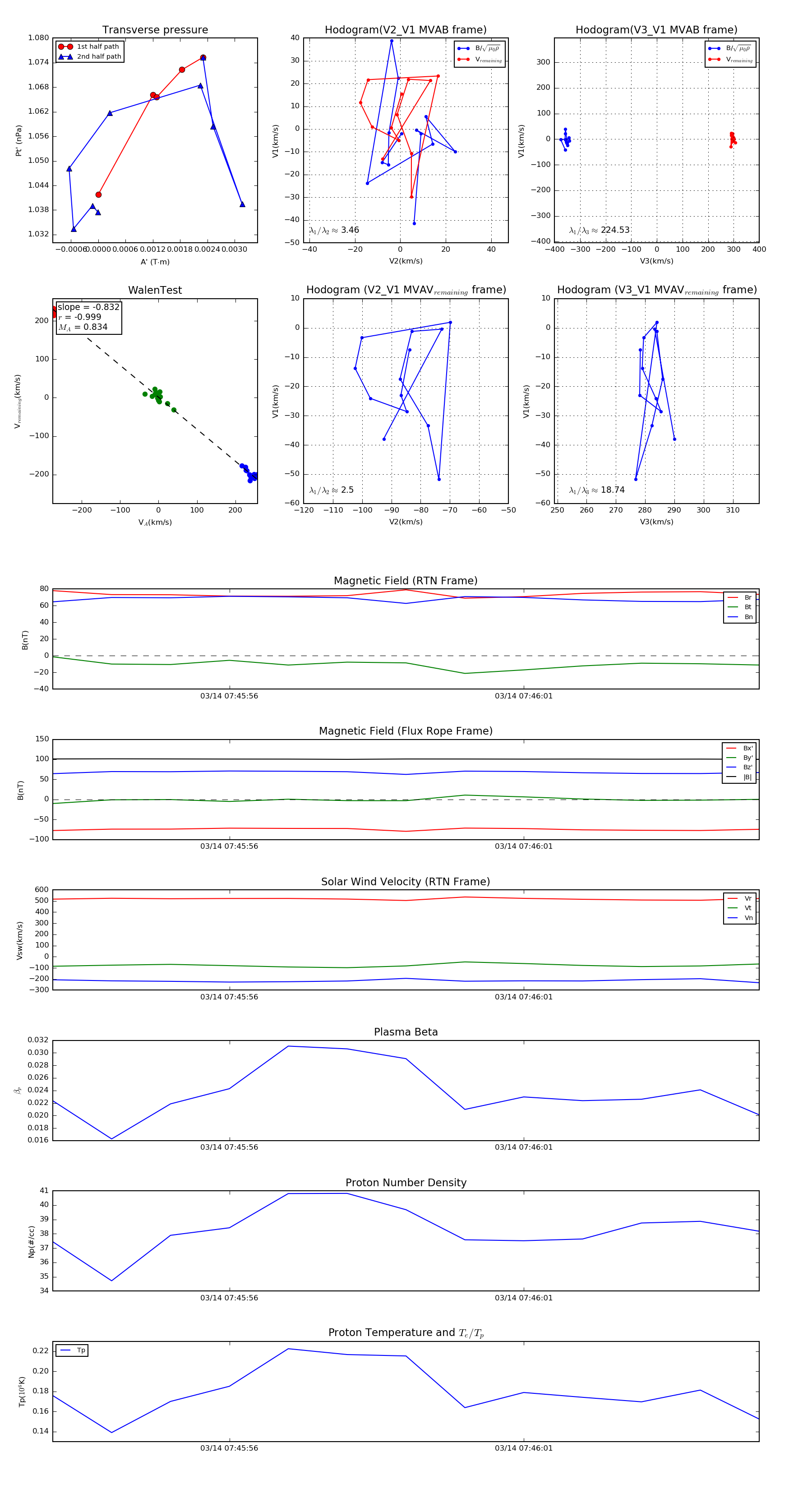812x1489 pixels.
Task: Click the '03/14 07:45:56' tick under Plasma Beta
Action: point(230,1147)
